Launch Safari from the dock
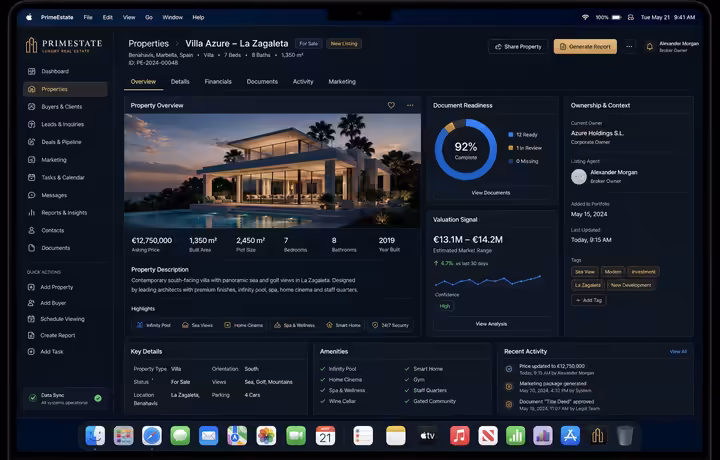 coord(152,436)
